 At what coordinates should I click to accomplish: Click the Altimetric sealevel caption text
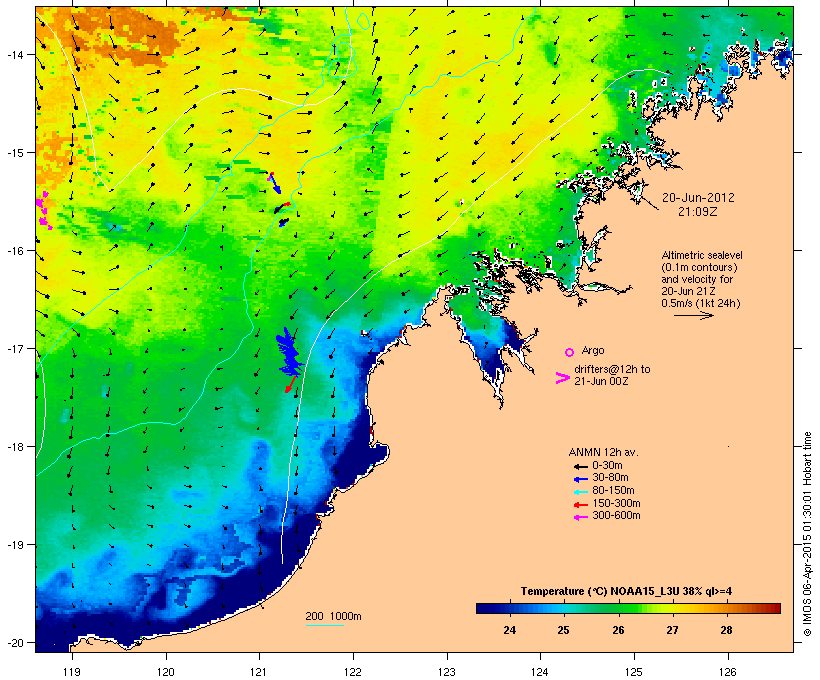[x=702, y=255]
